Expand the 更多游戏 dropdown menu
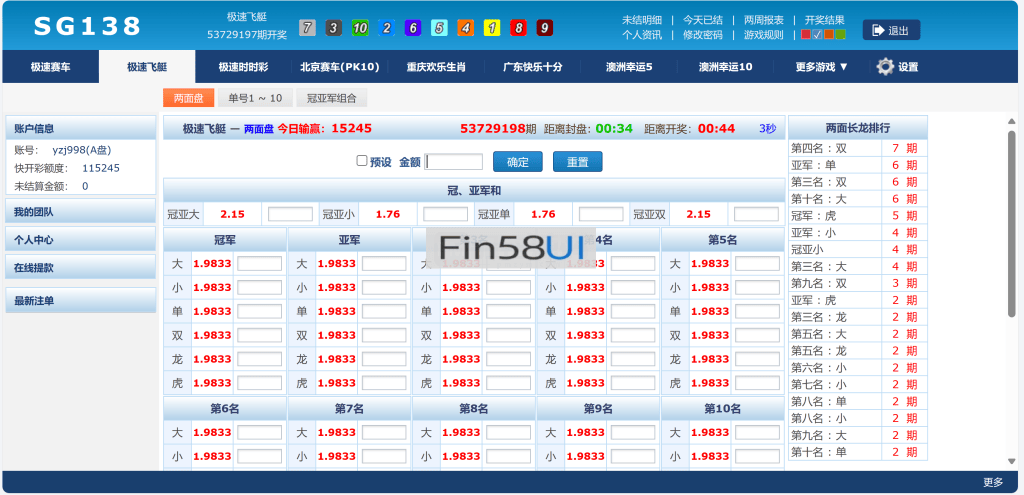This screenshot has height=495, width=1024. coord(821,67)
